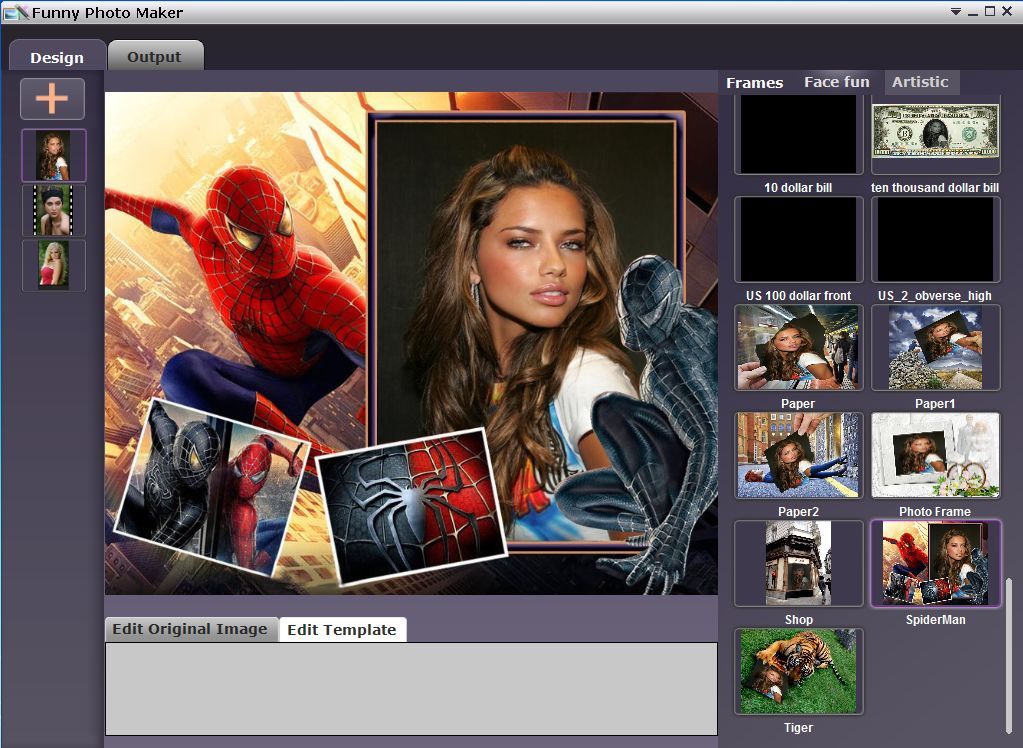Open the Design tab
The height and width of the screenshot is (748, 1023).
tap(57, 56)
